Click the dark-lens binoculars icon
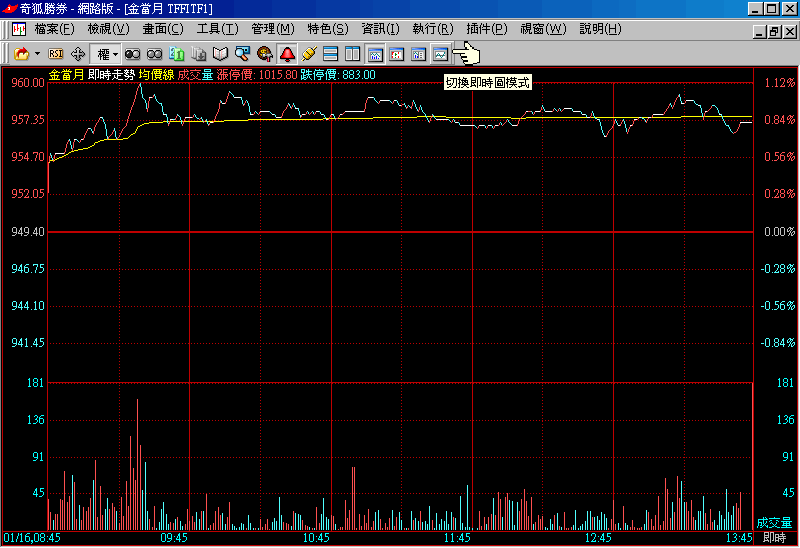The height and width of the screenshot is (548, 800). click(132, 54)
